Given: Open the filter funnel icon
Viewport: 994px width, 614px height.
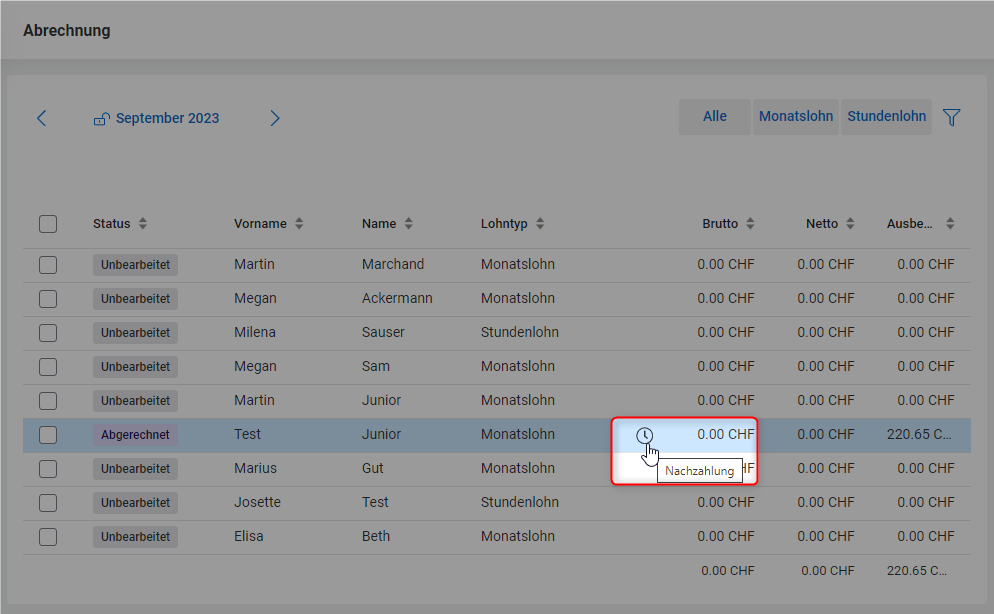Looking at the screenshot, I should pos(951,118).
